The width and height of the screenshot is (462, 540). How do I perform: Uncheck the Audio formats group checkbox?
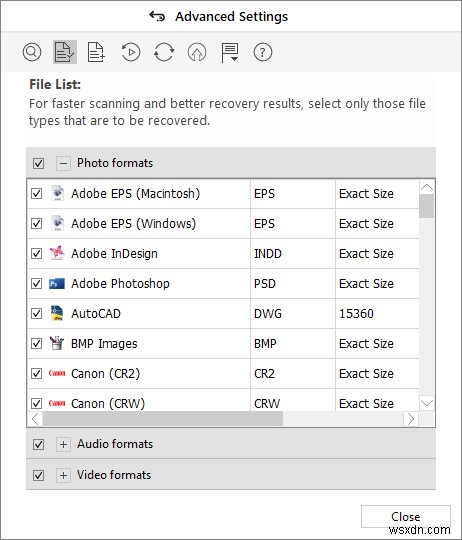[38, 444]
